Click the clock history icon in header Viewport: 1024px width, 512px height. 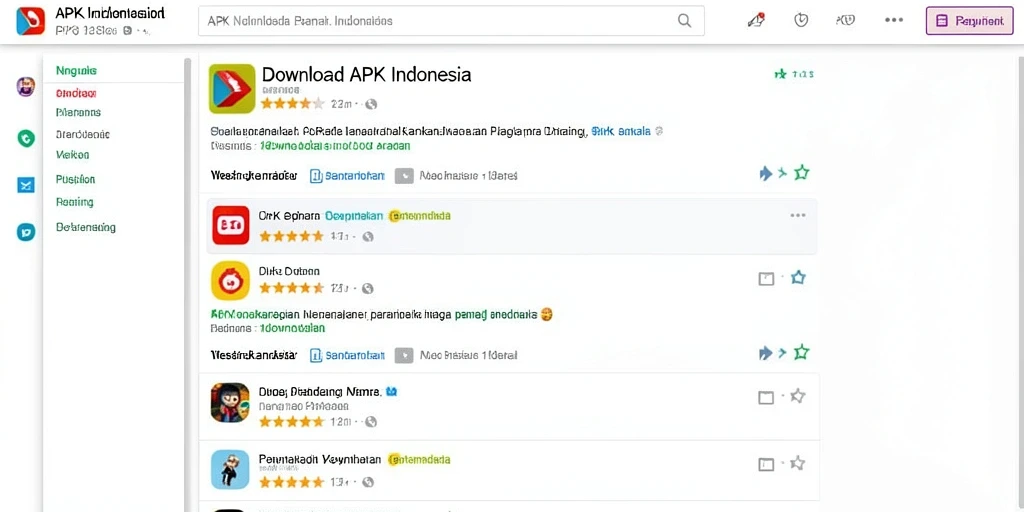click(x=801, y=20)
